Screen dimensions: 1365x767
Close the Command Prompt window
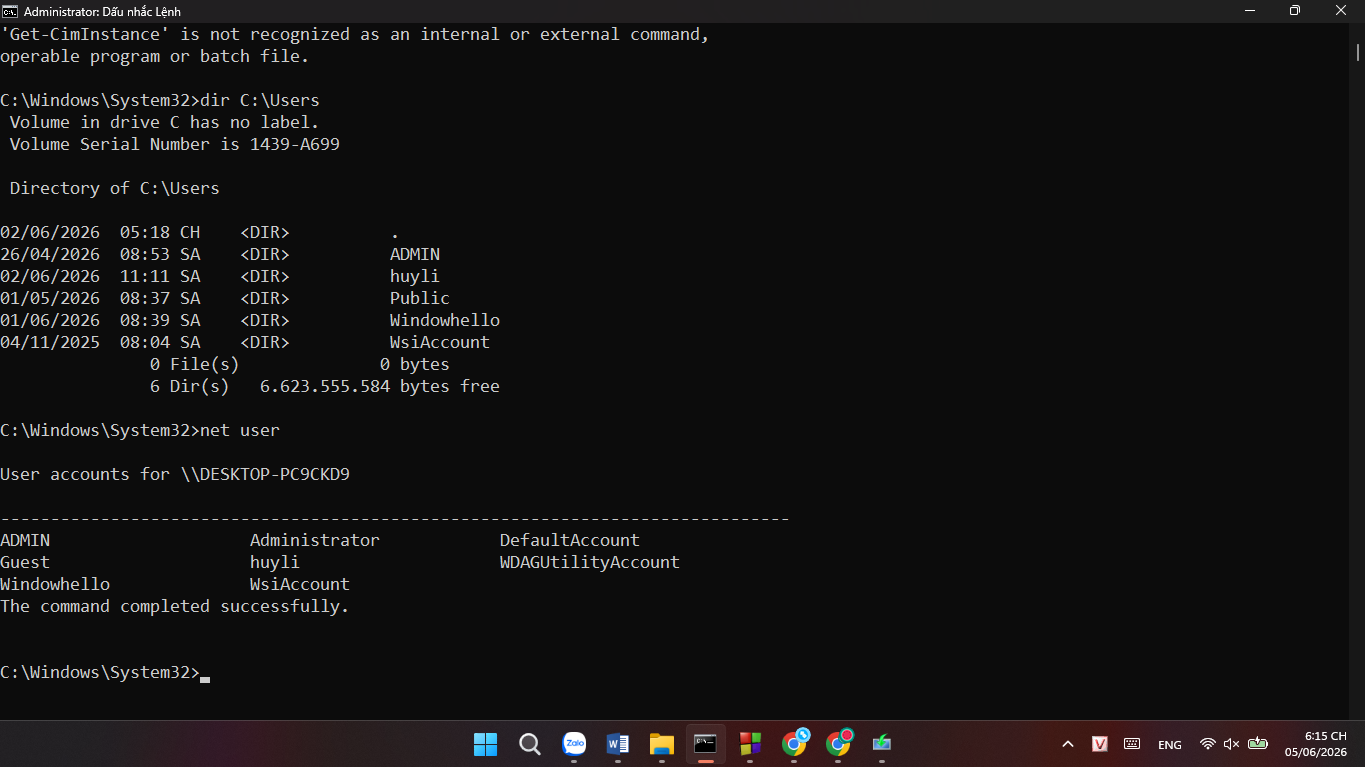[1341, 11]
